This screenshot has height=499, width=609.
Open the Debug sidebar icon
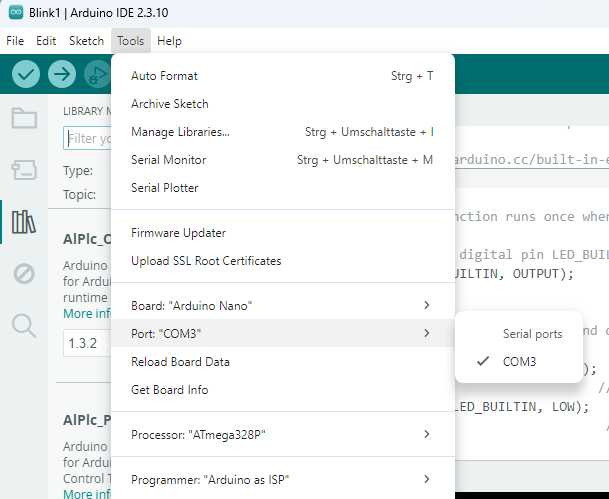pyautogui.click(x=24, y=274)
